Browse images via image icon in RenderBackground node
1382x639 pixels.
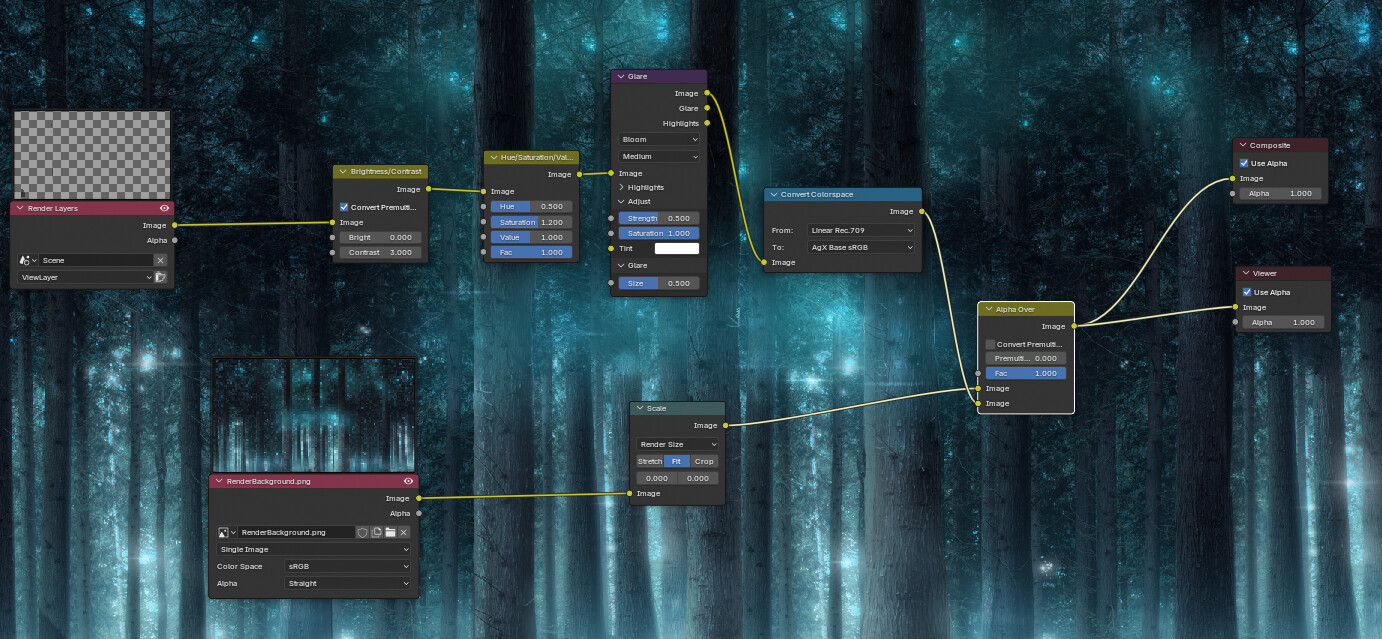(x=227, y=532)
